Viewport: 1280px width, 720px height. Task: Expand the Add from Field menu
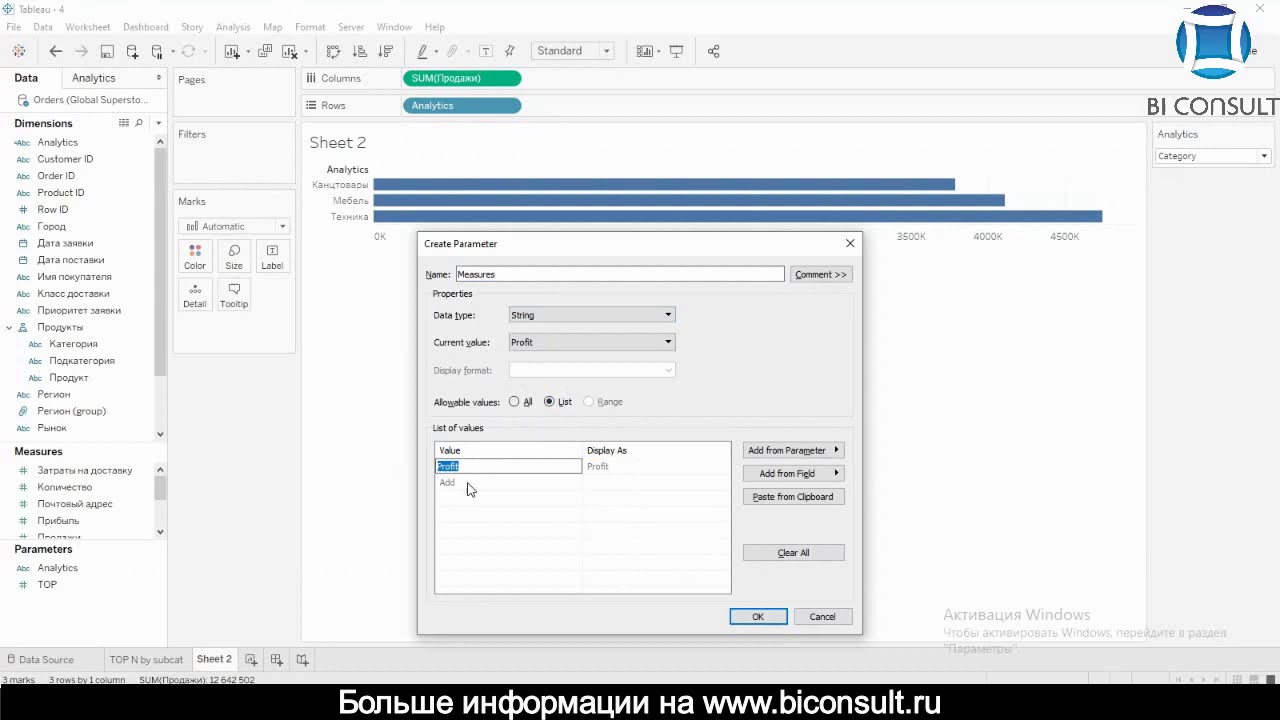click(x=794, y=474)
